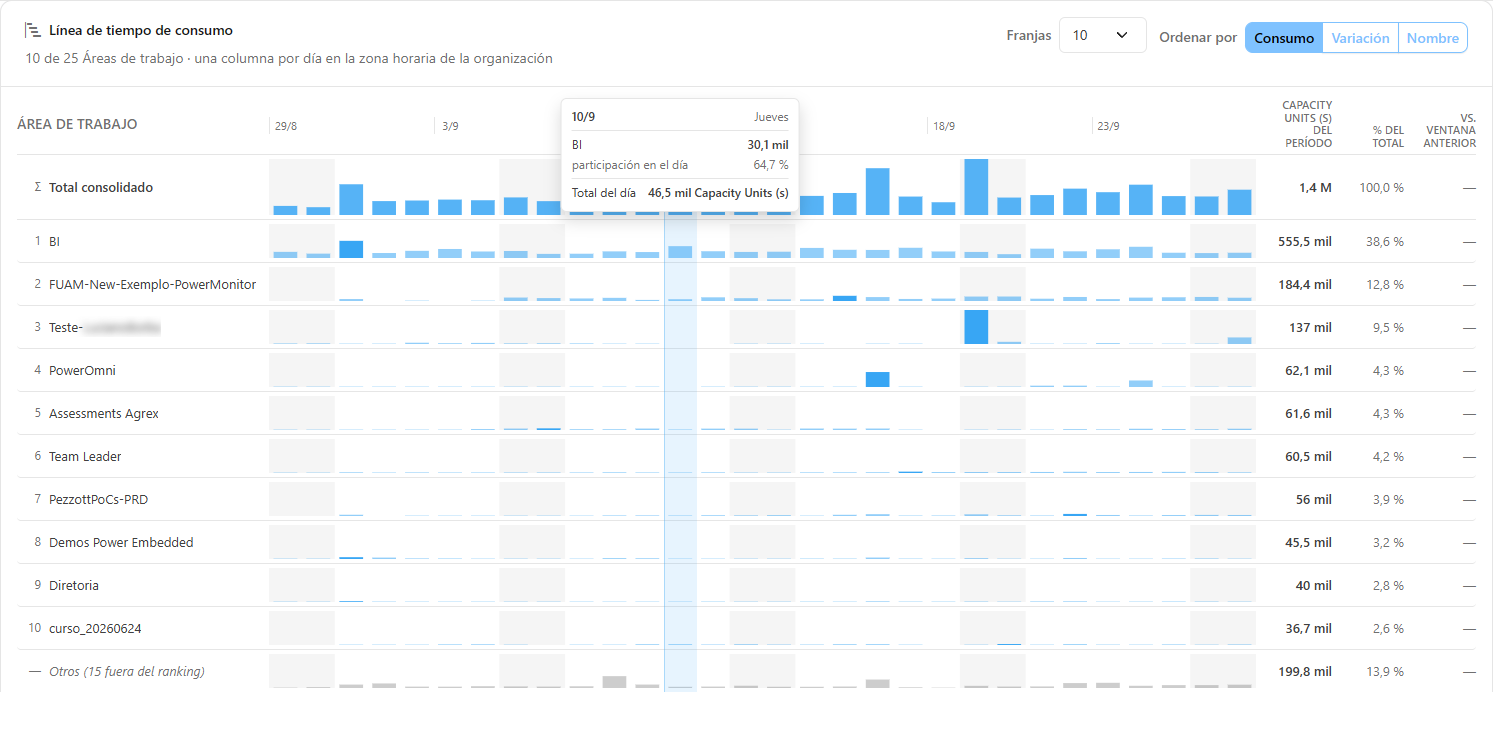The width and height of the screenshot is (1493, 754).
Task: Click the 62,1 mil value for PowerOmni
Action: click(1308, 371)
